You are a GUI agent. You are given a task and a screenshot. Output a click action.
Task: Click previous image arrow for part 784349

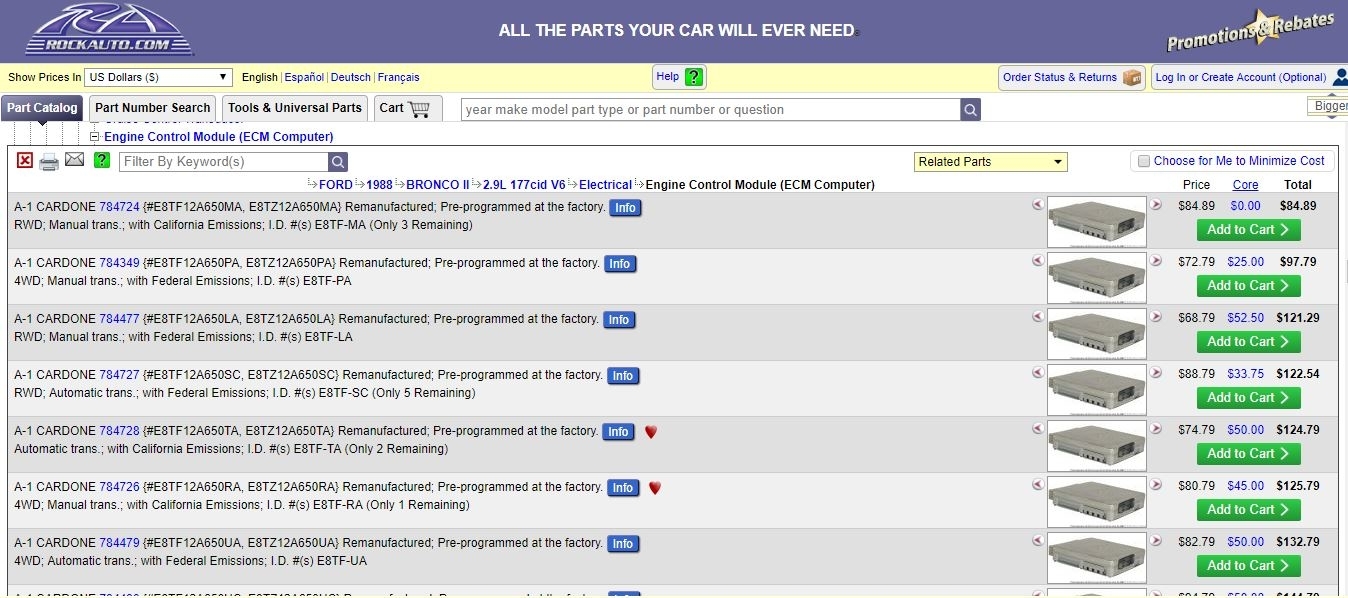[x=1038, y=261]
